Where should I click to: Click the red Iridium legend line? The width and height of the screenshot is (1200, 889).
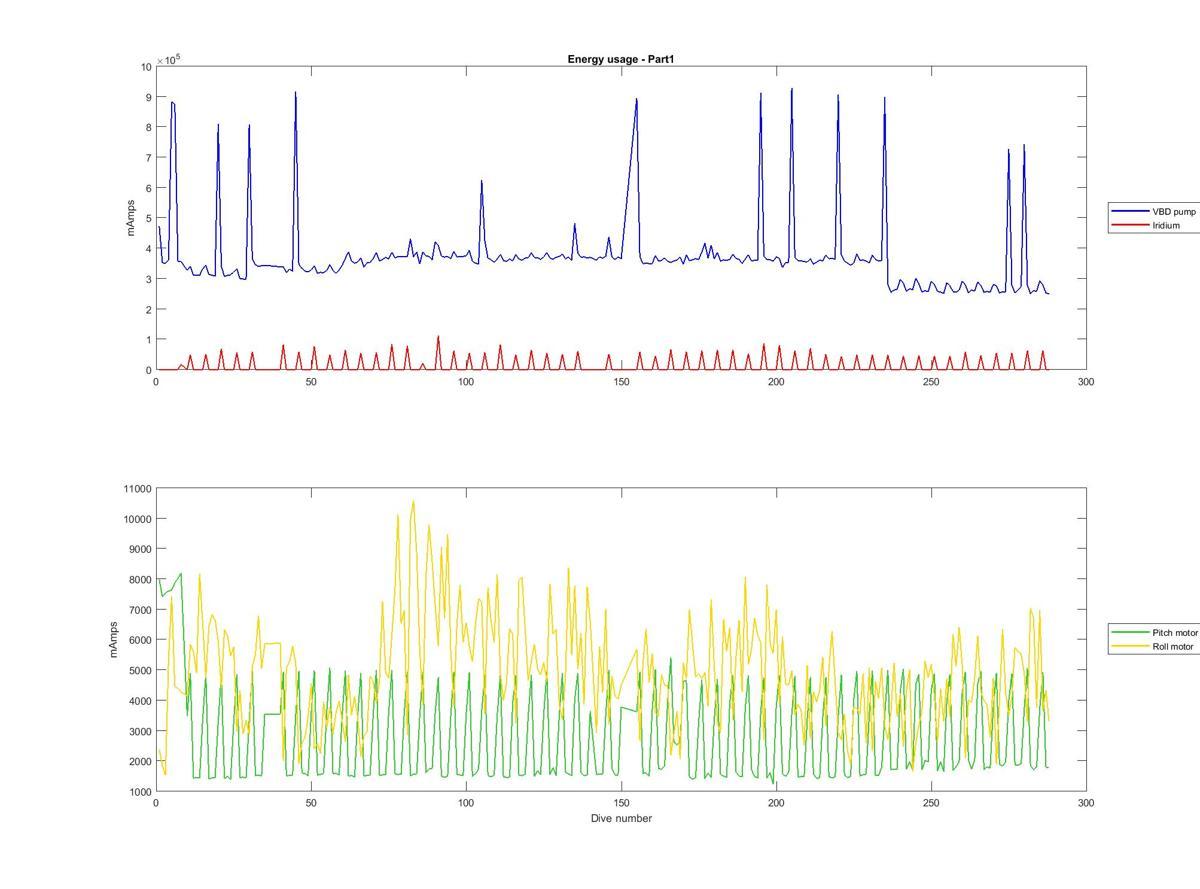coord(1130,225)
